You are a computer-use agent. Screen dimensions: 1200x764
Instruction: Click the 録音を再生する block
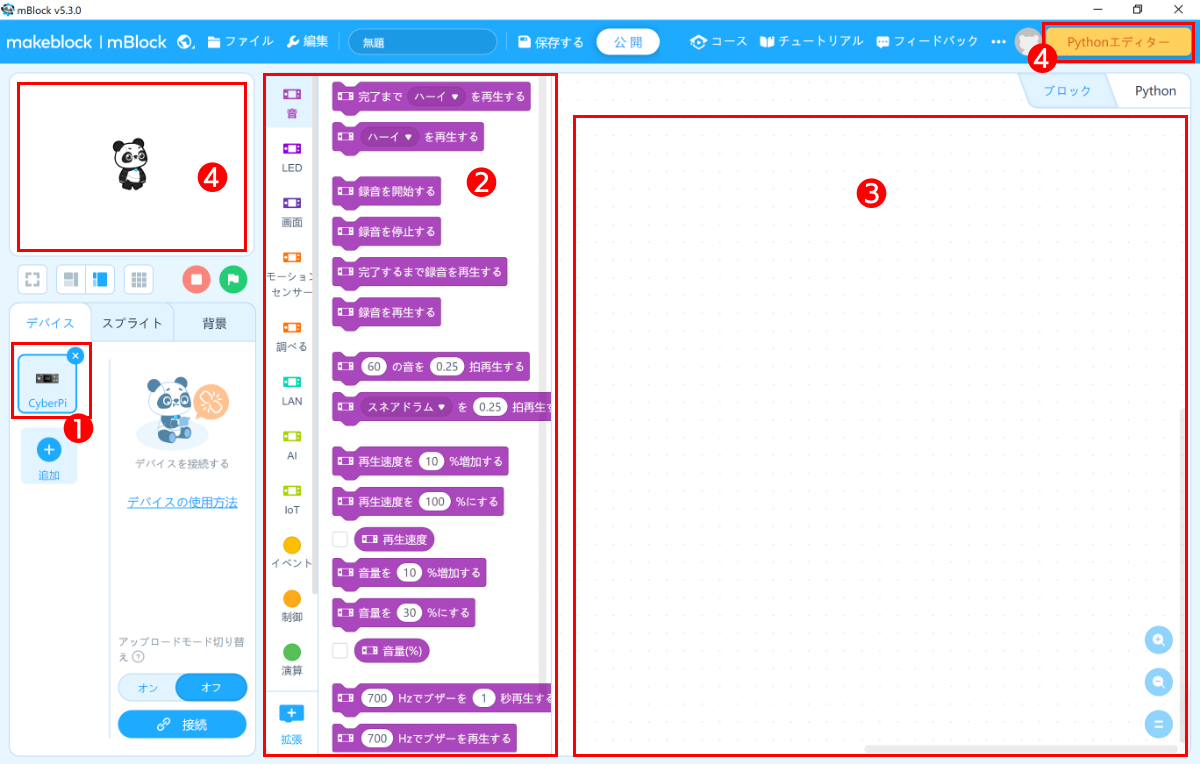[x=386, y=313]
